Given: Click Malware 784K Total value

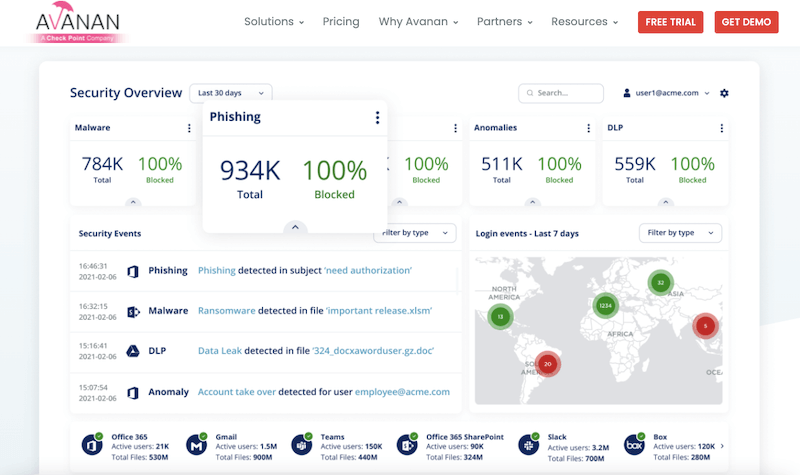Looking at the screenshot, I should pyautogui.click(x=102, y=164).
